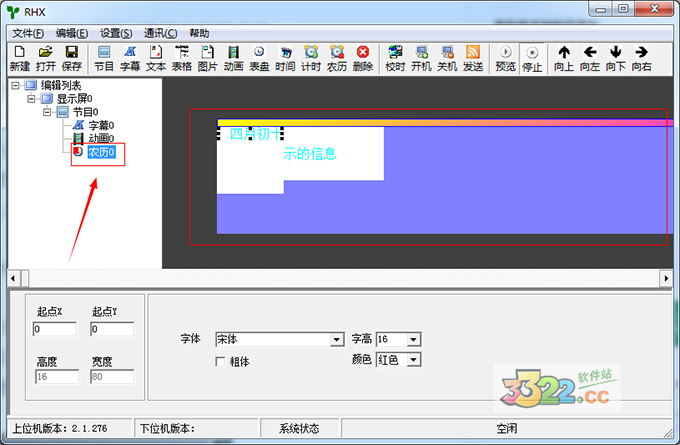Insert a 时间 time item

[285, 58]
